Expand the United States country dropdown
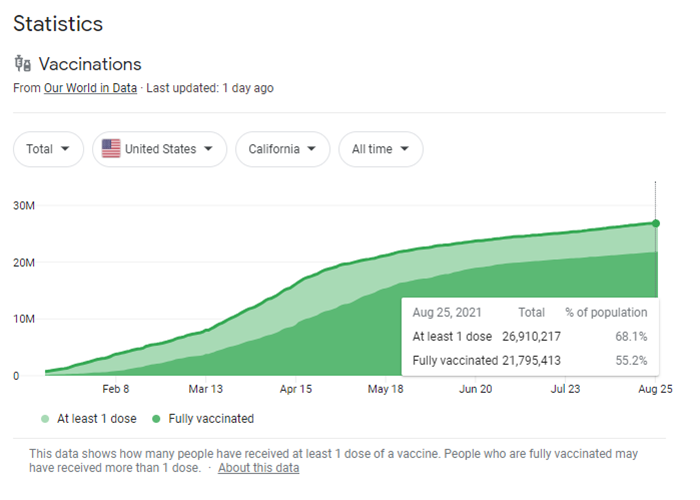Image resolution: width=700 pixels, height=500 pixels. click(x=160, y=149)
